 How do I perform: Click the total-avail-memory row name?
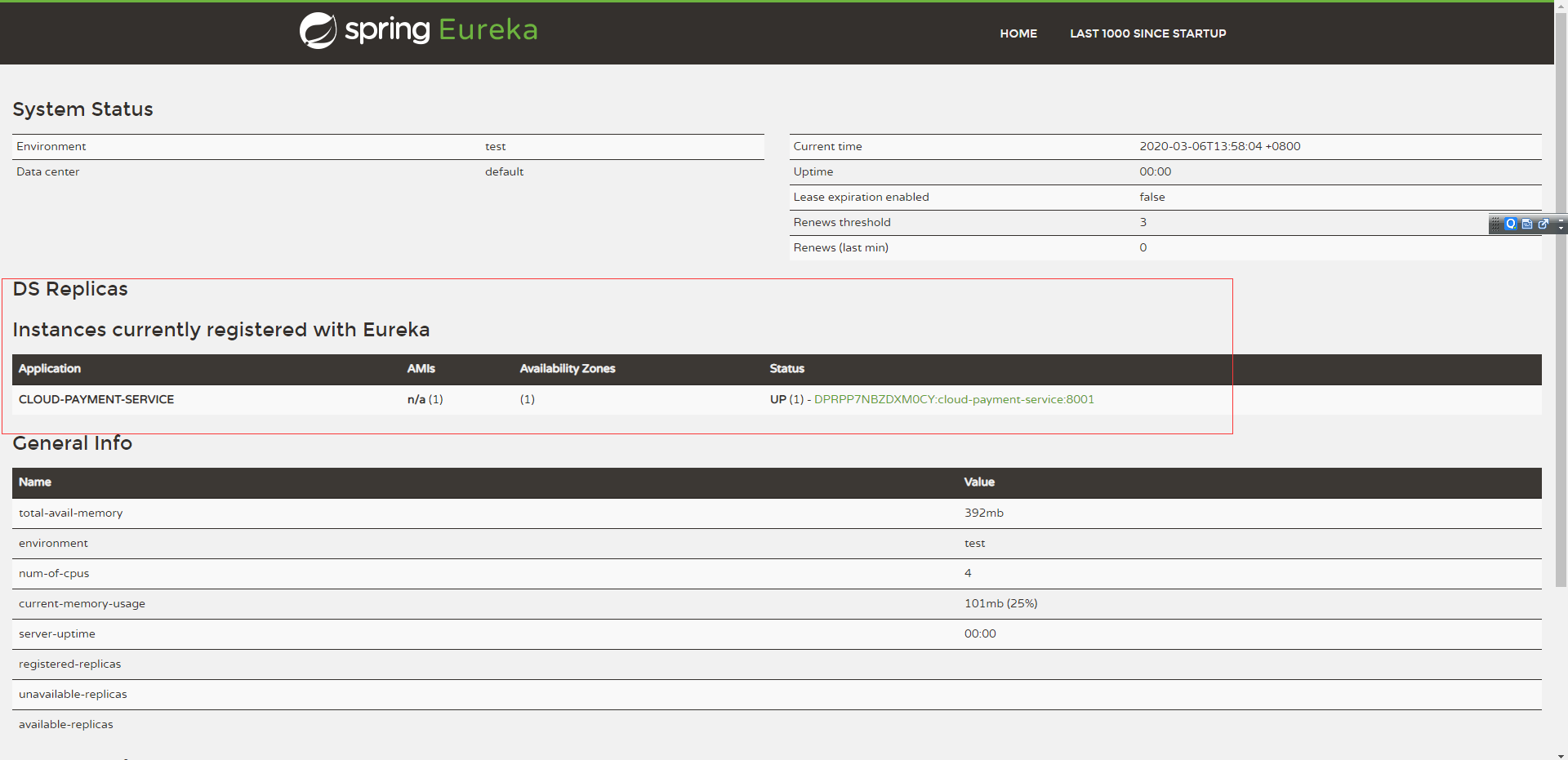pyautogui.click(x=71, y=513)
